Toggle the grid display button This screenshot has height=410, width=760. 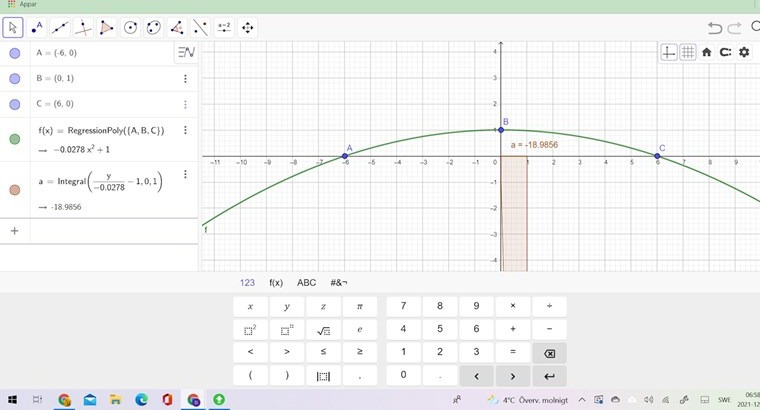(688, 52)
